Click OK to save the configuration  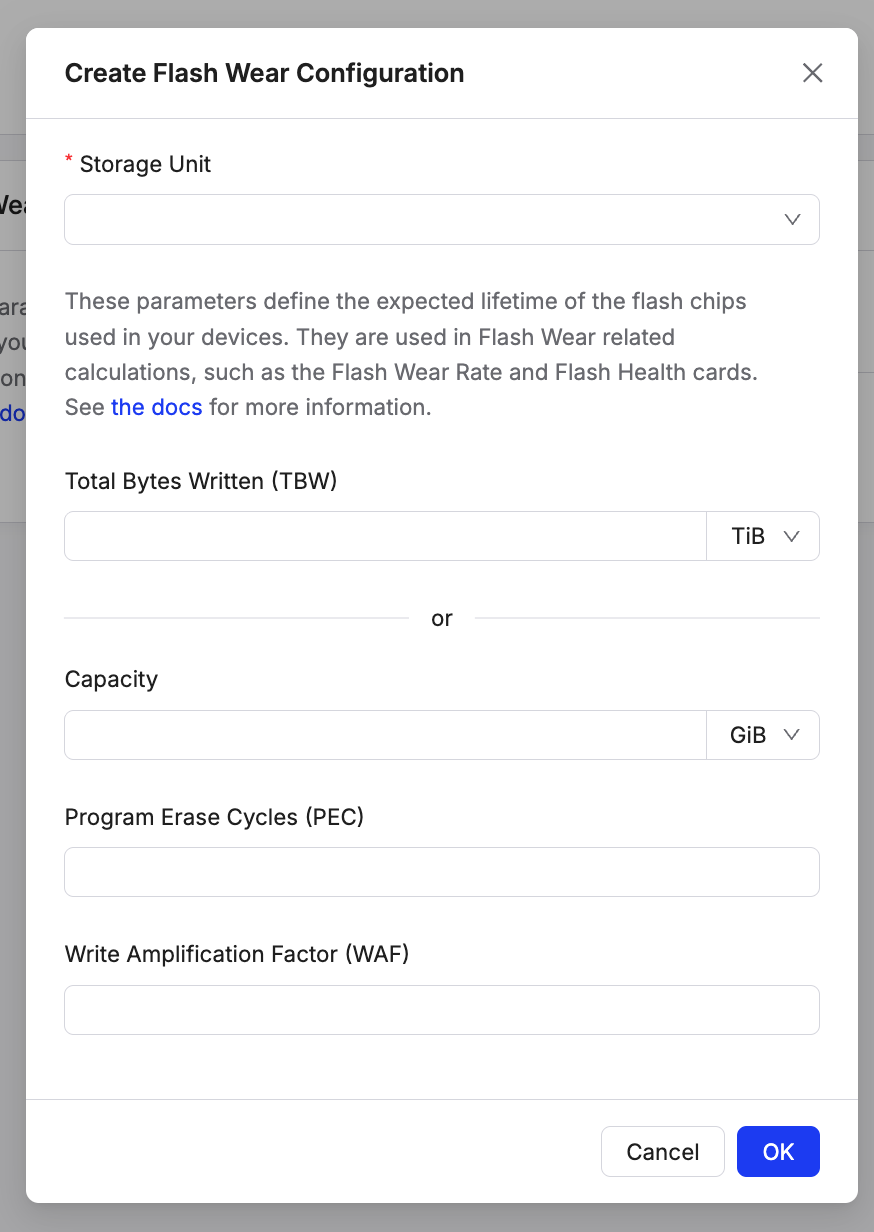coord(778,1151)
